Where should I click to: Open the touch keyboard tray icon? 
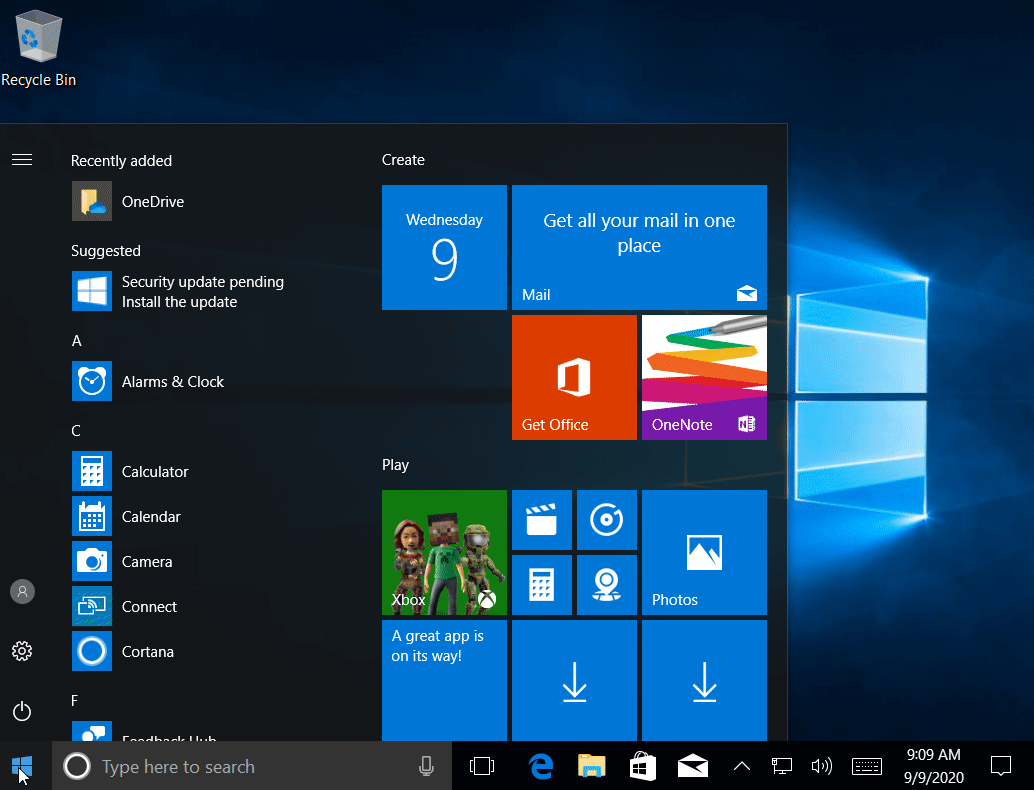pos(867,766)
